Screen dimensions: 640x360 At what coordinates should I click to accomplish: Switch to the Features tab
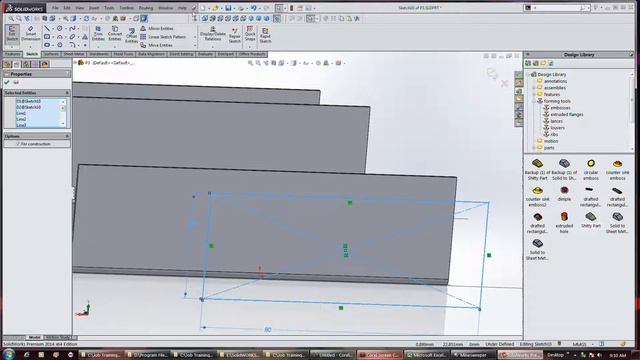coord(13,54)
